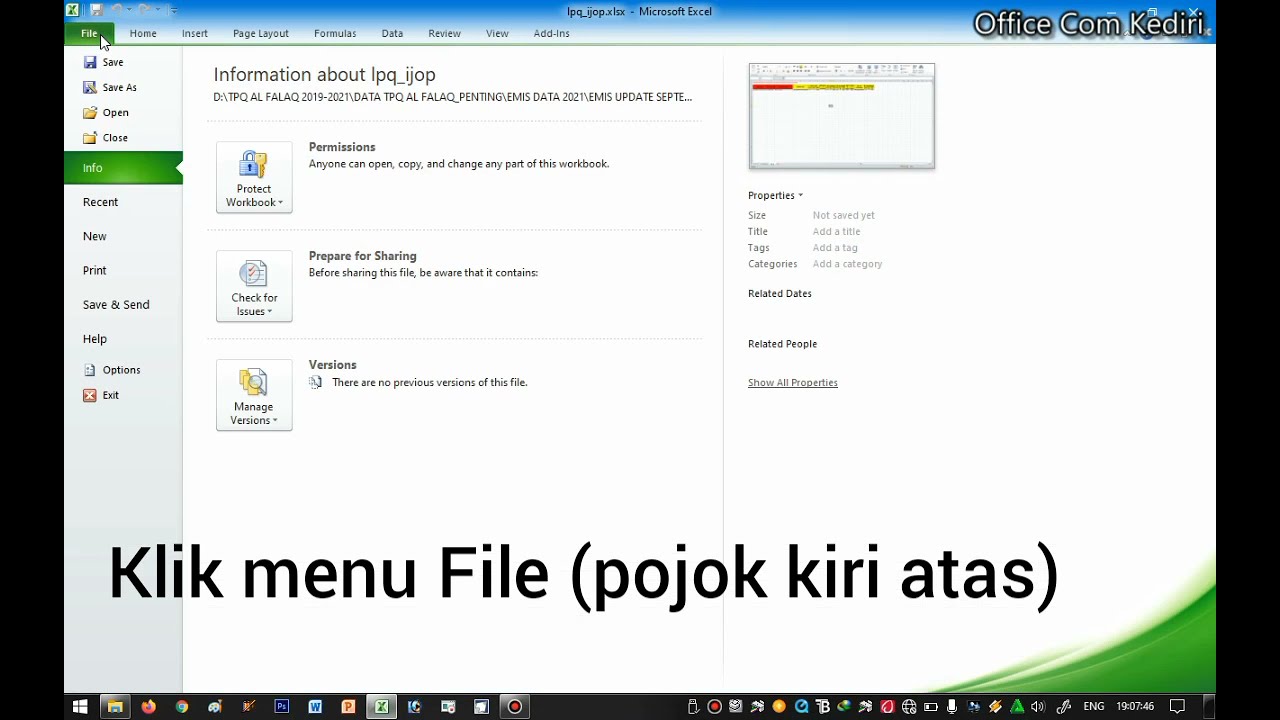Click Exit to quit Excel
The width and height of the screenshot is (1280, 720).
click(101, 395)
